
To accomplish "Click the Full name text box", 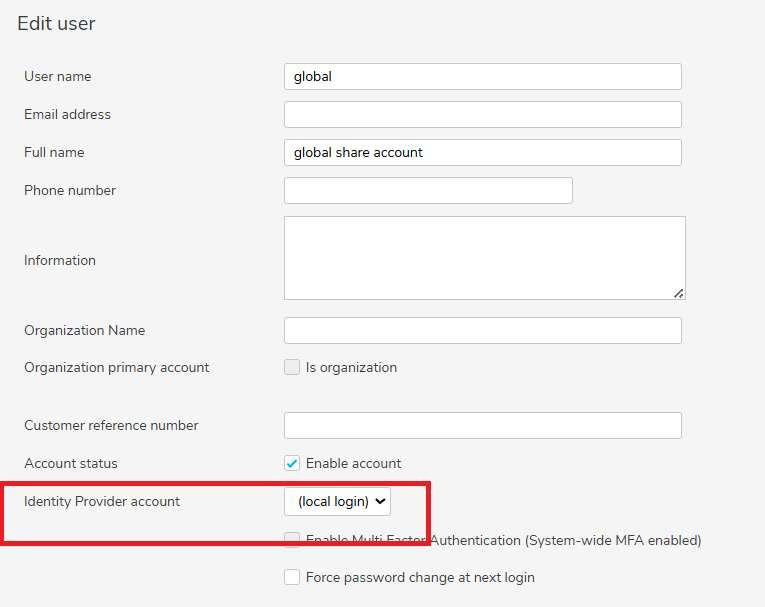I will [482, 153].
